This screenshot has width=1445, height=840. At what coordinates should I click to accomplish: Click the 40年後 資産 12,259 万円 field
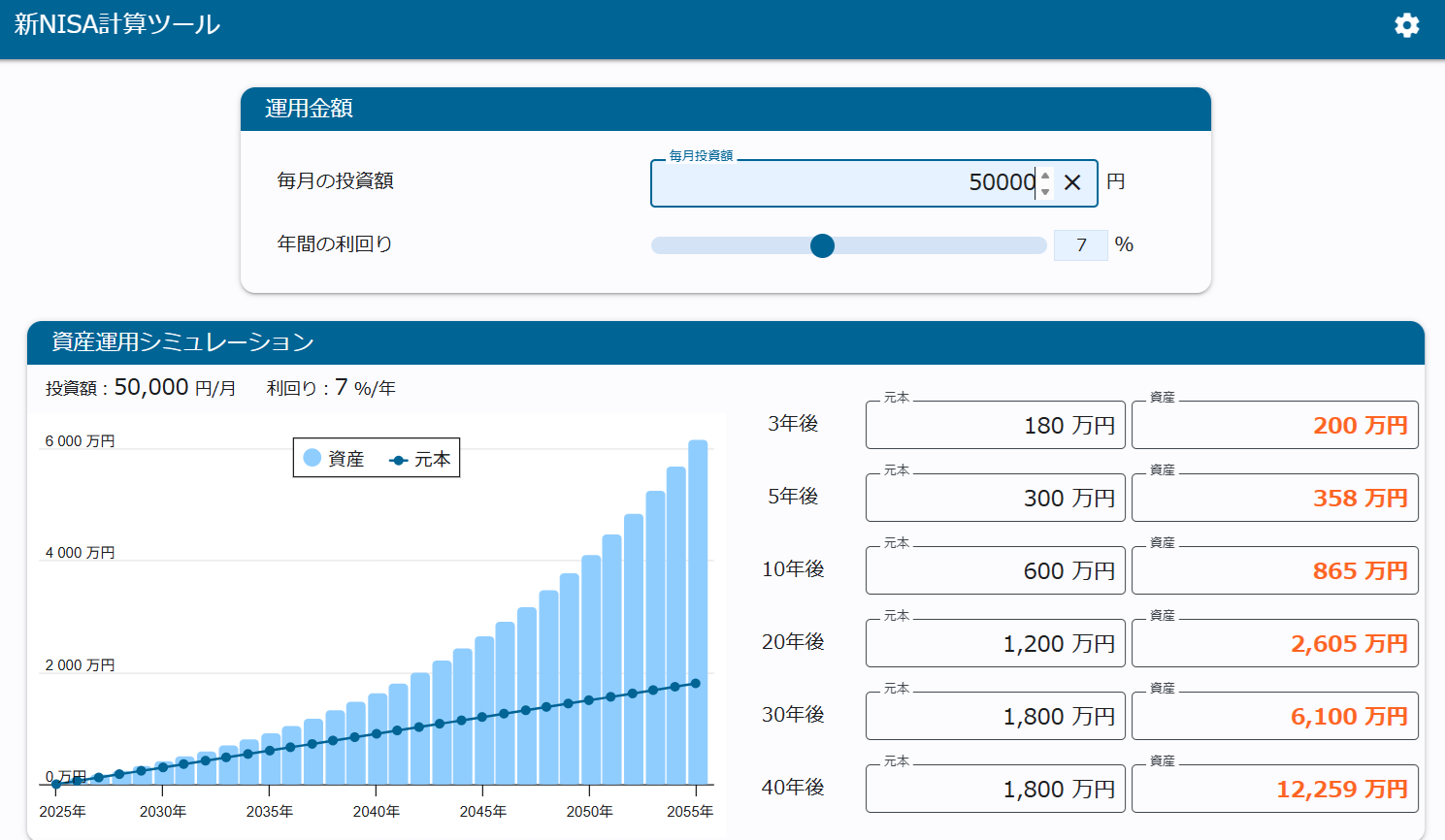coord(1274,790)
